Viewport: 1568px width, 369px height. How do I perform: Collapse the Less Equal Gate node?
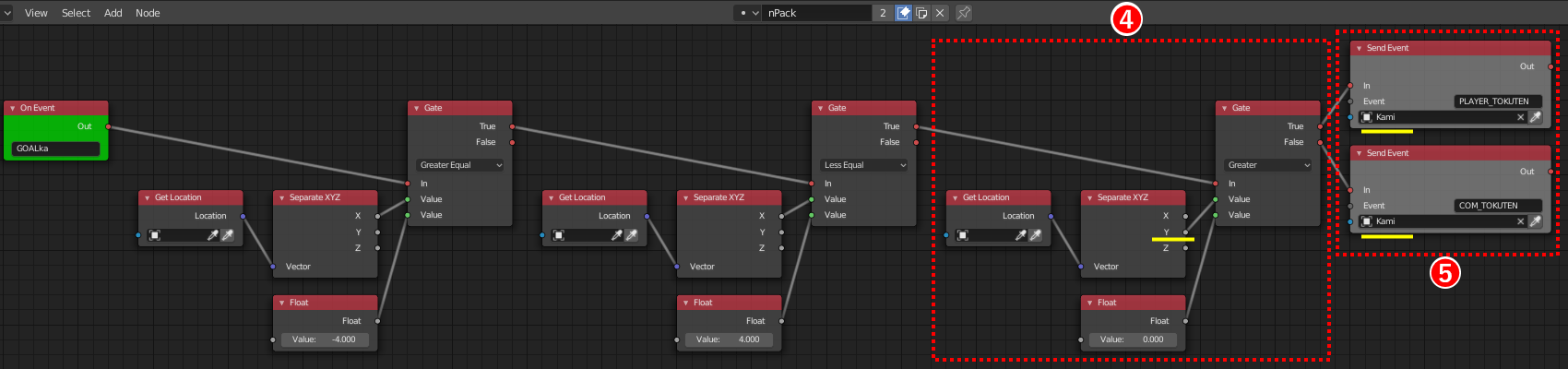[x=820, y=108]
